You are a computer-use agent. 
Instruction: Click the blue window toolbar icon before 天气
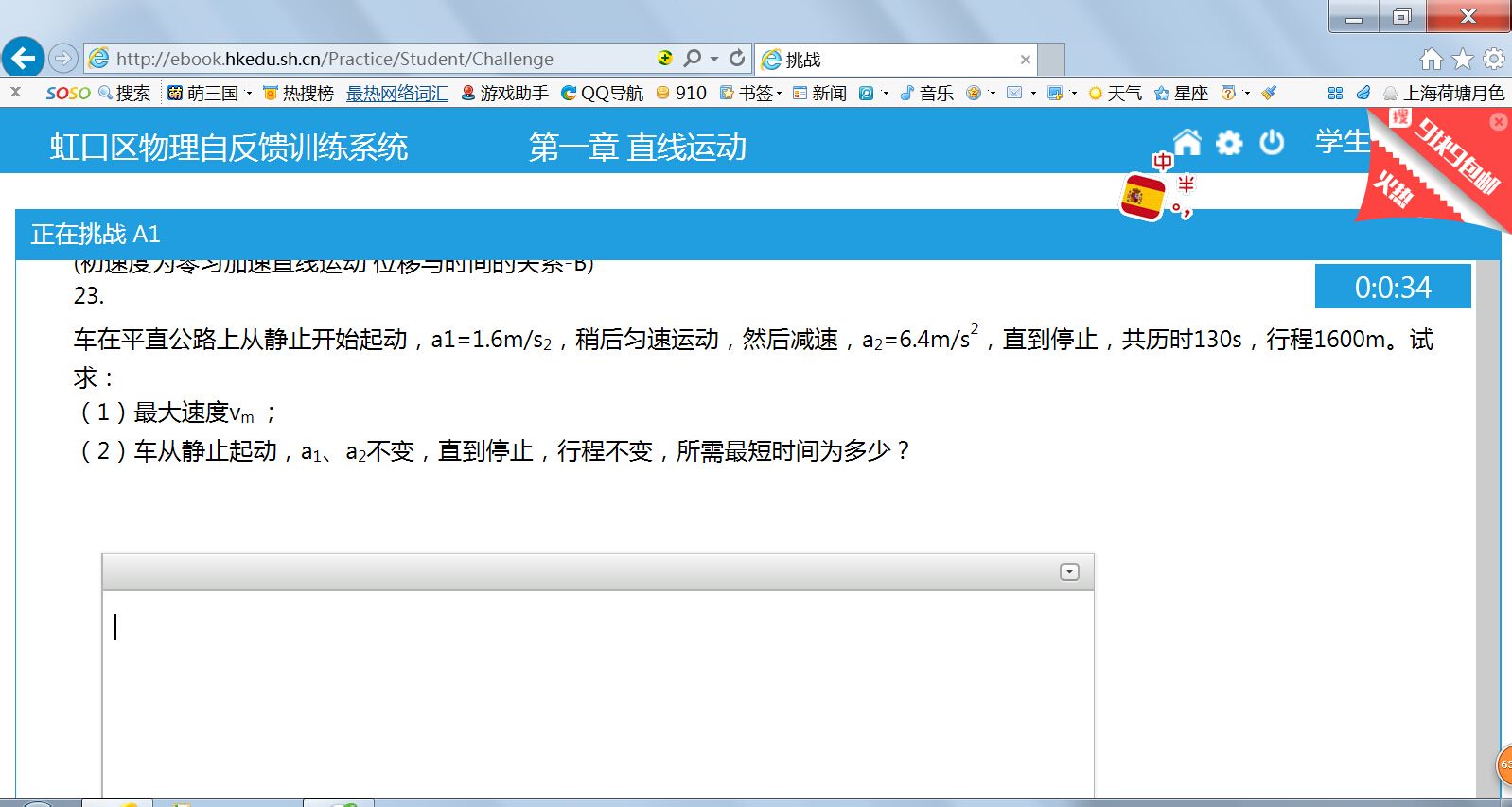pyautogui.click(x=1055, y=93)
